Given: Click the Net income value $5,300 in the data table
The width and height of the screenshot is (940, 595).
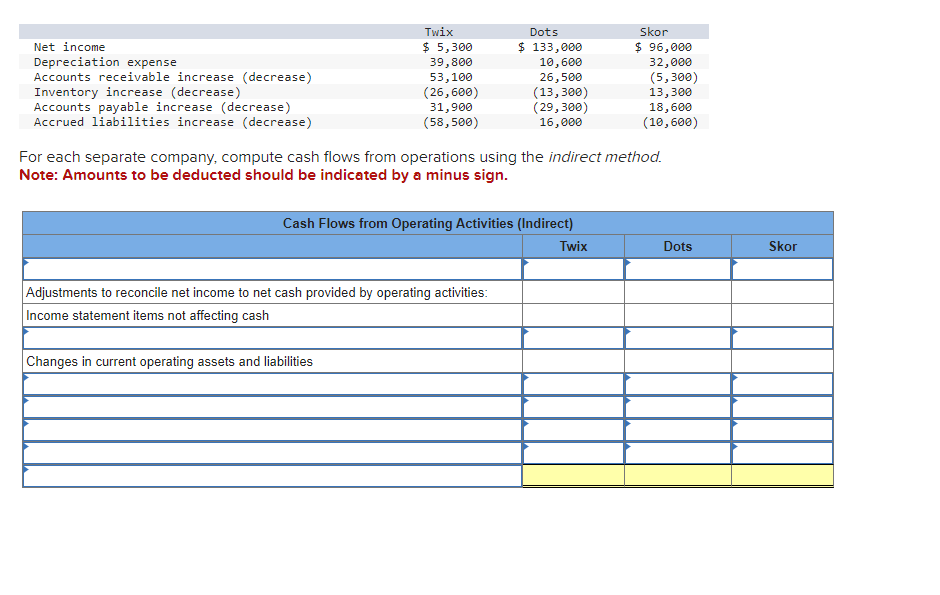Looking at the screenshot, I should 449,46.
